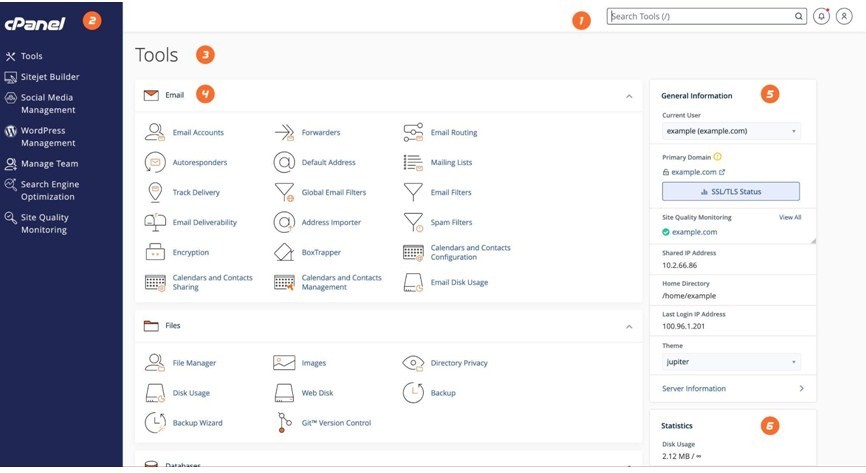
Task: Open the Images icon
Action: coord(284,362)
